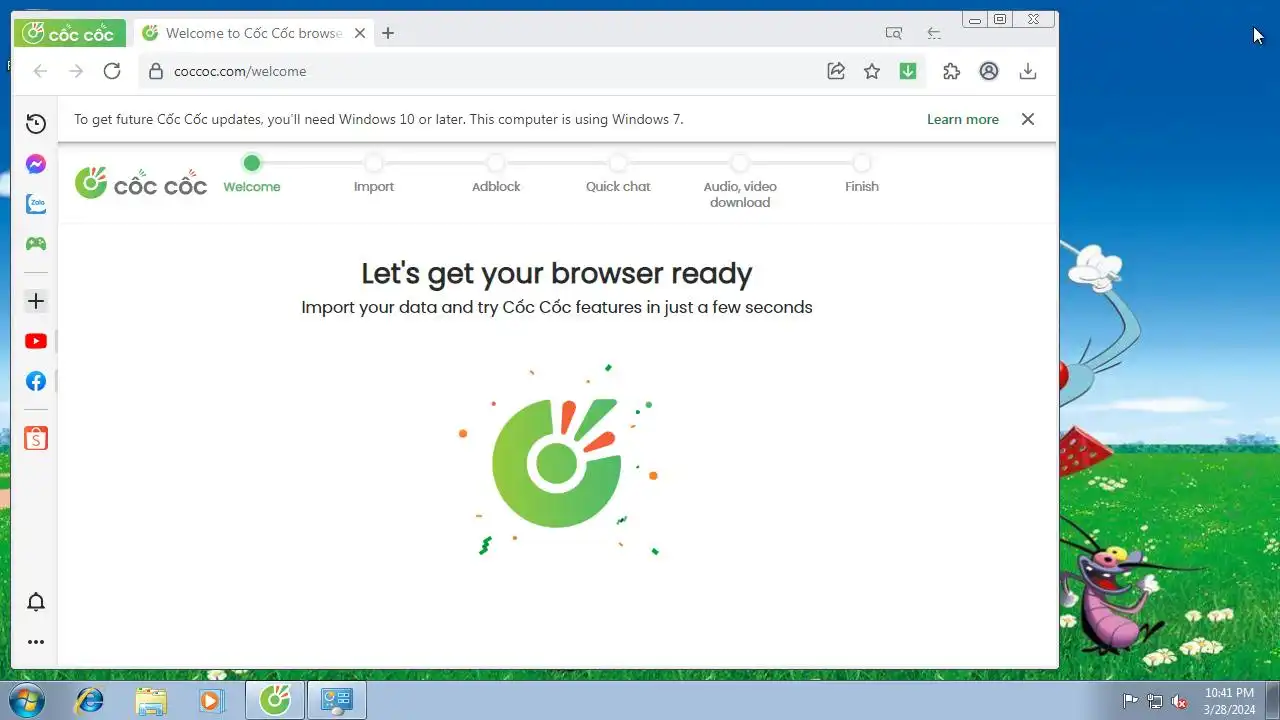Open the Downloads arrow icon in toolbar
Viewport: 1280px width, 720px height.
pyautogui.click(x=1027, y=71)
